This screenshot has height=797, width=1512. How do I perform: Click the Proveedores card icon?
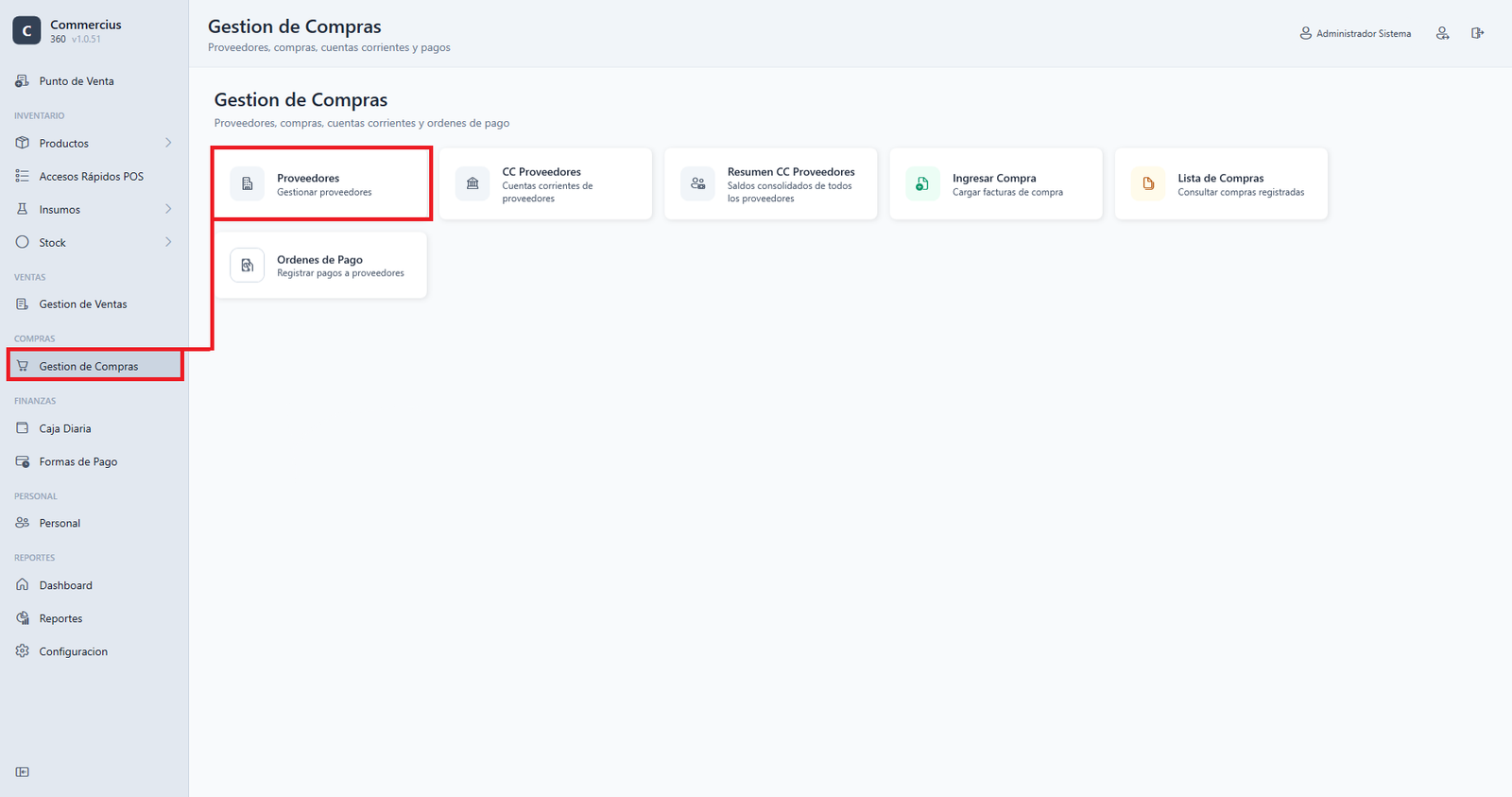tap(248, 184)
